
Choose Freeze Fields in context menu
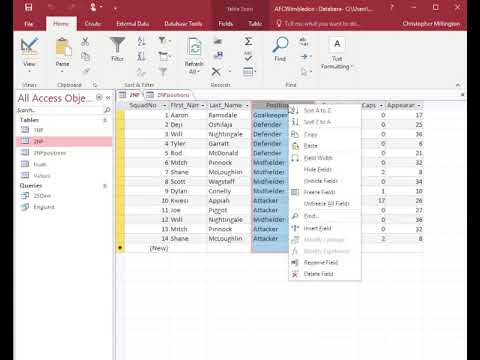[325, 192]
